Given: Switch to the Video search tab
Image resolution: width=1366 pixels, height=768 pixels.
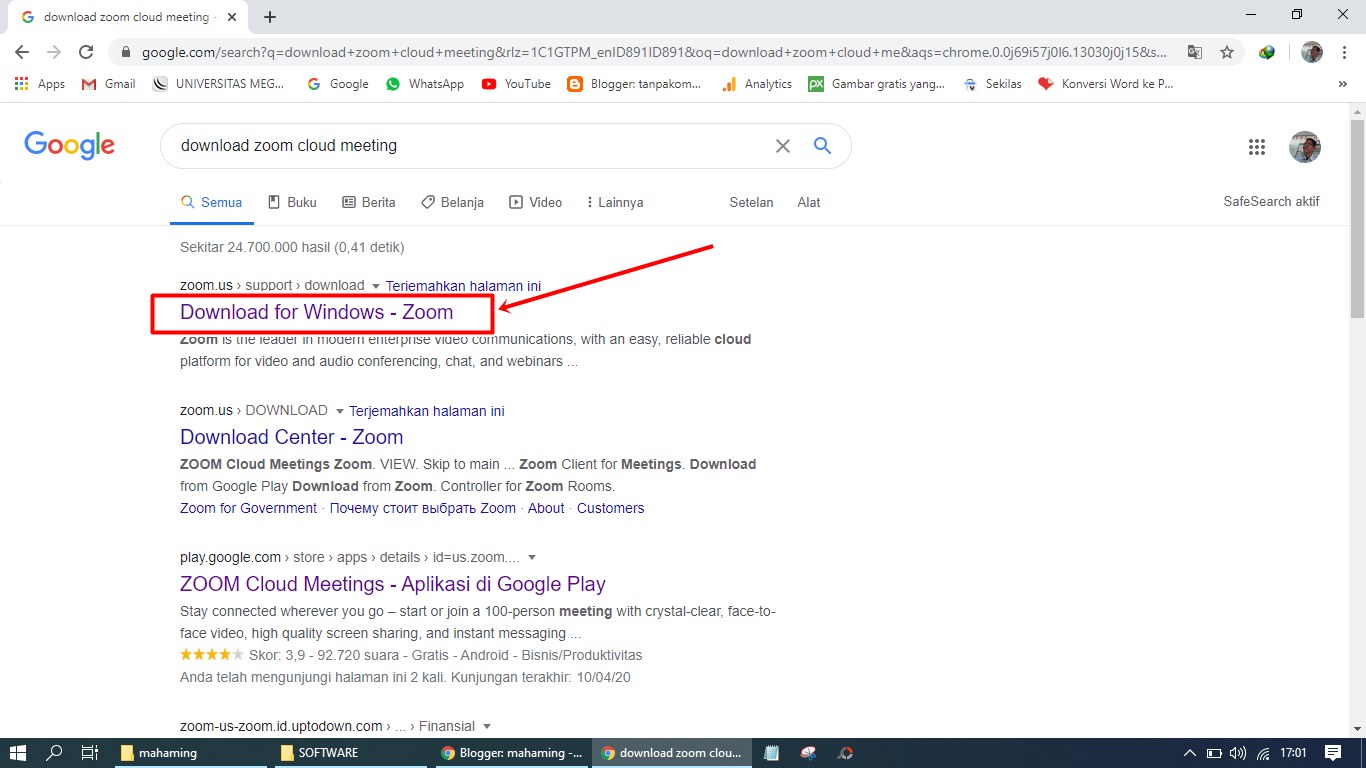Looking at the screenshot, I should pyautogui.click(x=536, y=202).
